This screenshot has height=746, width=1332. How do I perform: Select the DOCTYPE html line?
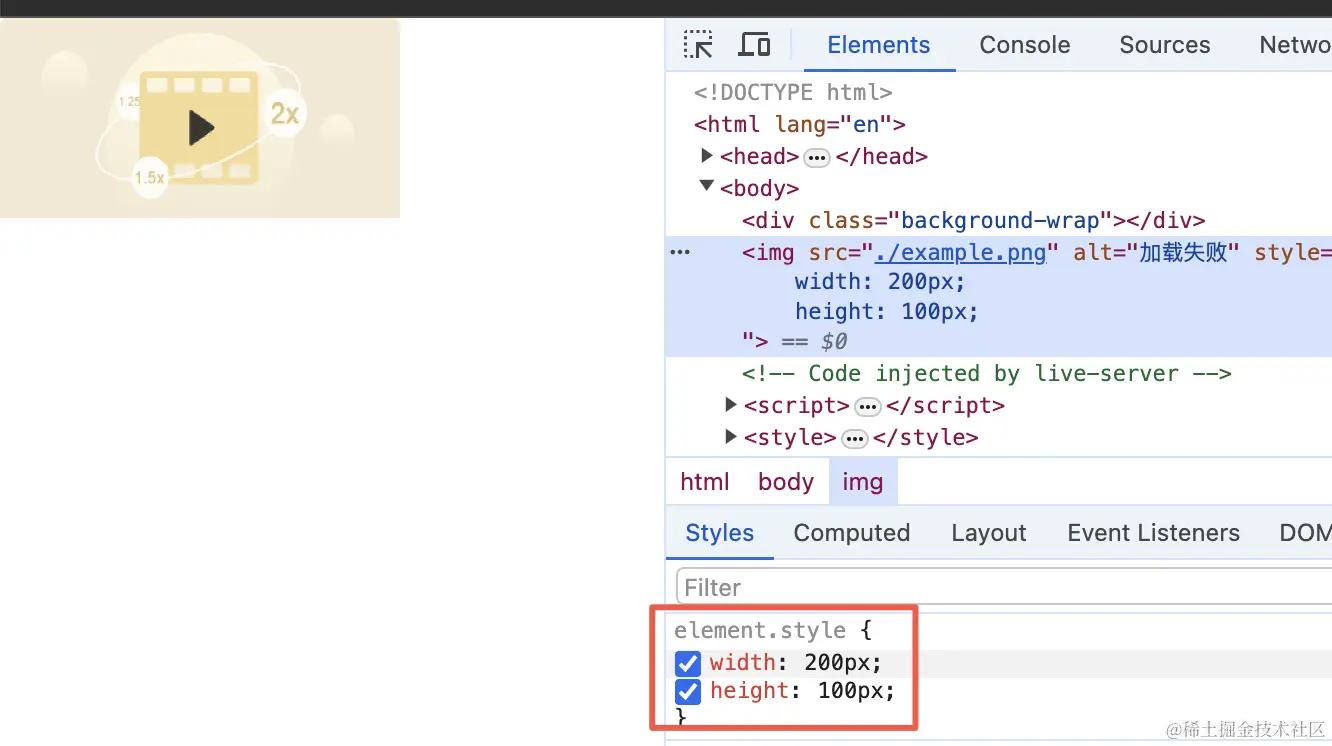click(793, 92)
